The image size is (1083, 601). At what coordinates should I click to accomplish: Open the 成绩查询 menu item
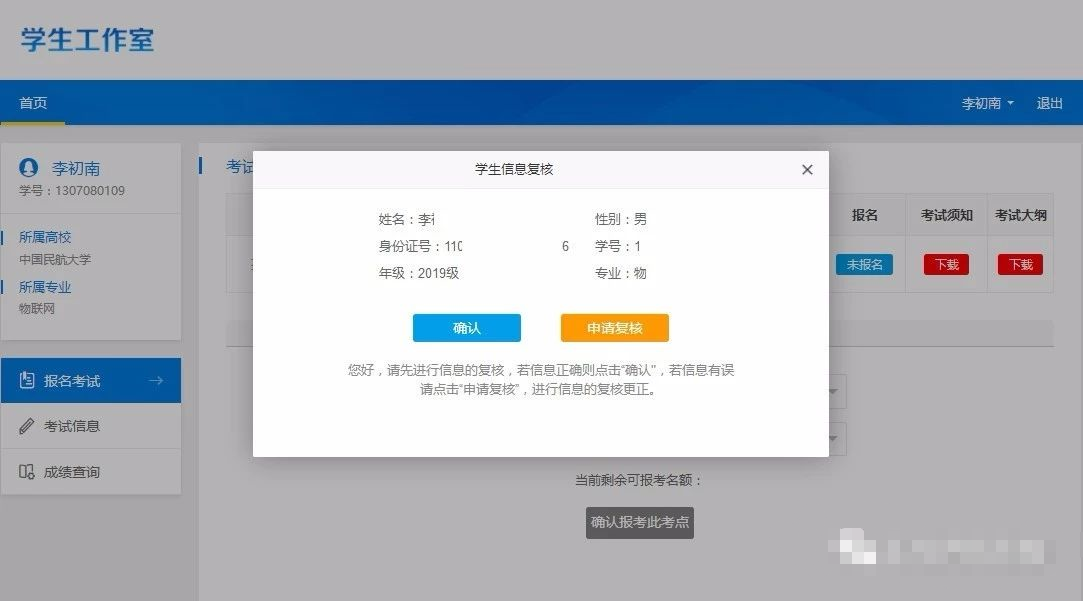(72, 472)
